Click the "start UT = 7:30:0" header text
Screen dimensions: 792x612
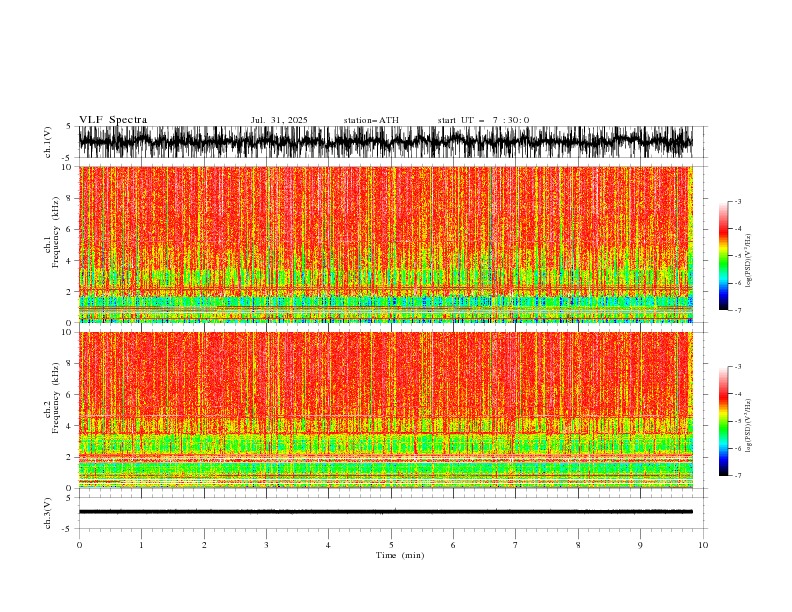coord(483,120)
